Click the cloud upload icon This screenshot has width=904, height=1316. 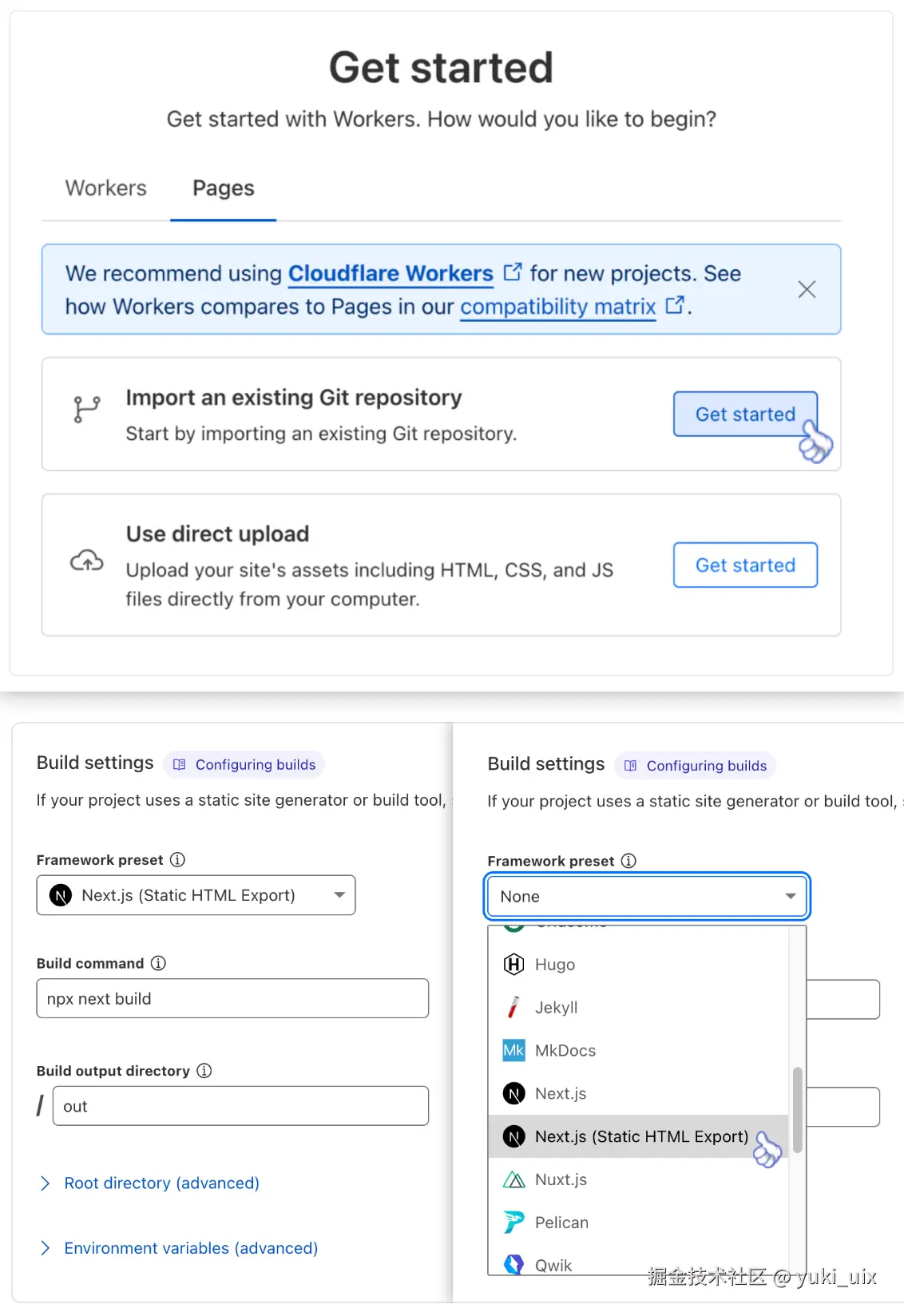click(86, 561)
